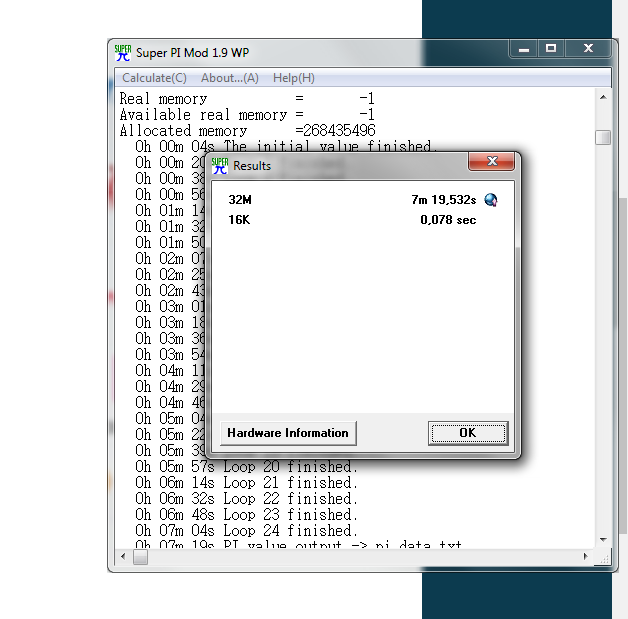Click the vertical scrollbar up arrow
Viewport: 628px width, 619px height.
(x=603, y=97)
